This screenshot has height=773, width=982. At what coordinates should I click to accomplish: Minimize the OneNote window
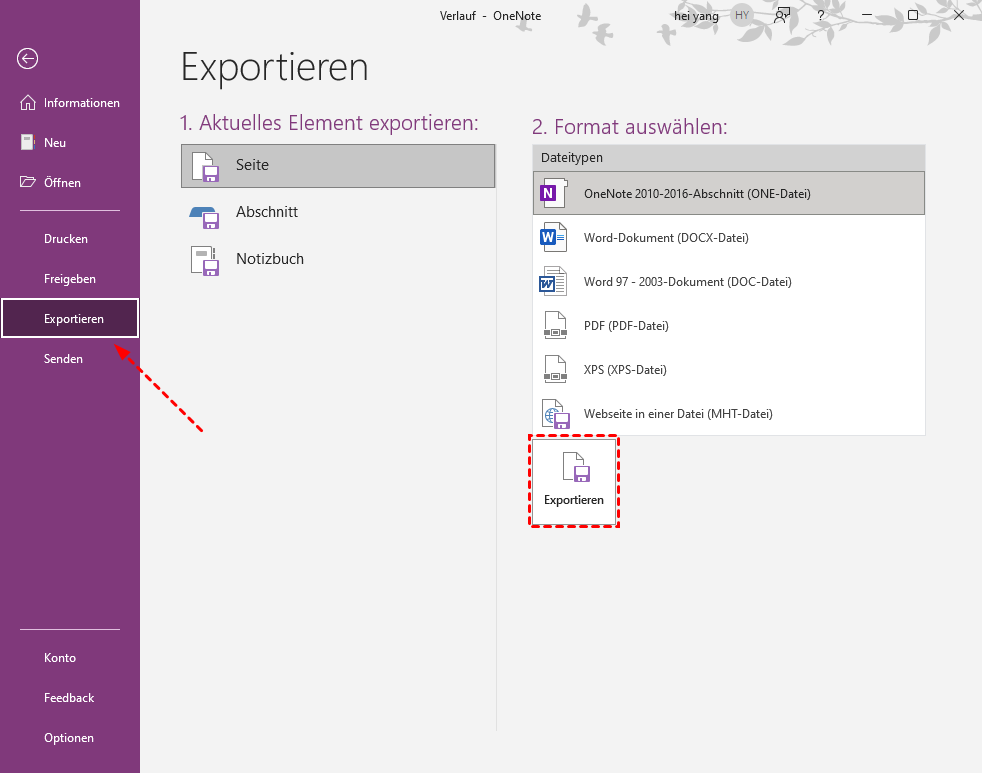pos(867,15)
